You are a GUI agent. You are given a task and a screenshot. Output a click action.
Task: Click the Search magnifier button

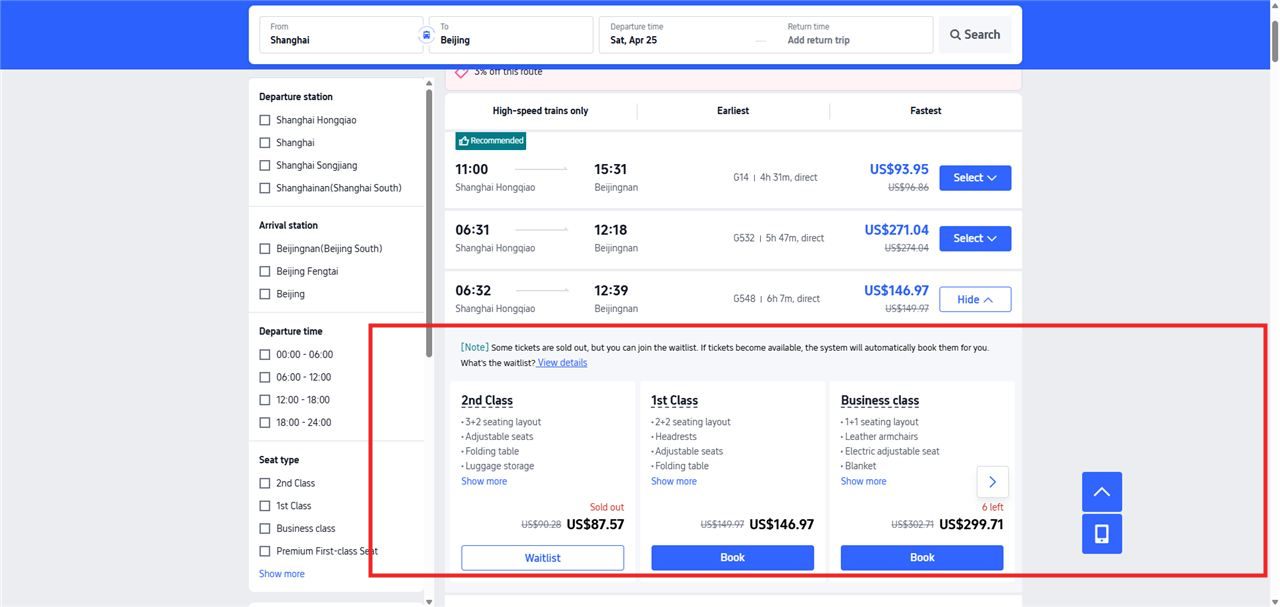[x=974, y=35]
